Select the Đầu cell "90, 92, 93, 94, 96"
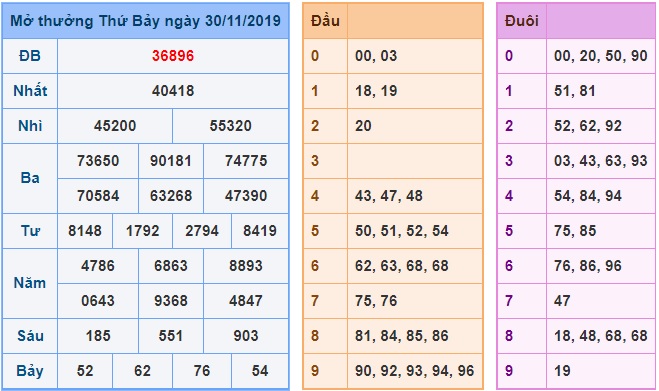Viewport: 659px width, 391px height. 414,370
